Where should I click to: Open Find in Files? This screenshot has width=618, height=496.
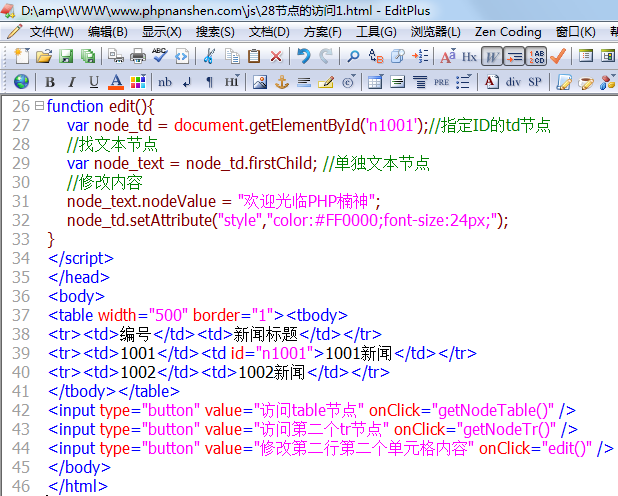tap(398, 56)
